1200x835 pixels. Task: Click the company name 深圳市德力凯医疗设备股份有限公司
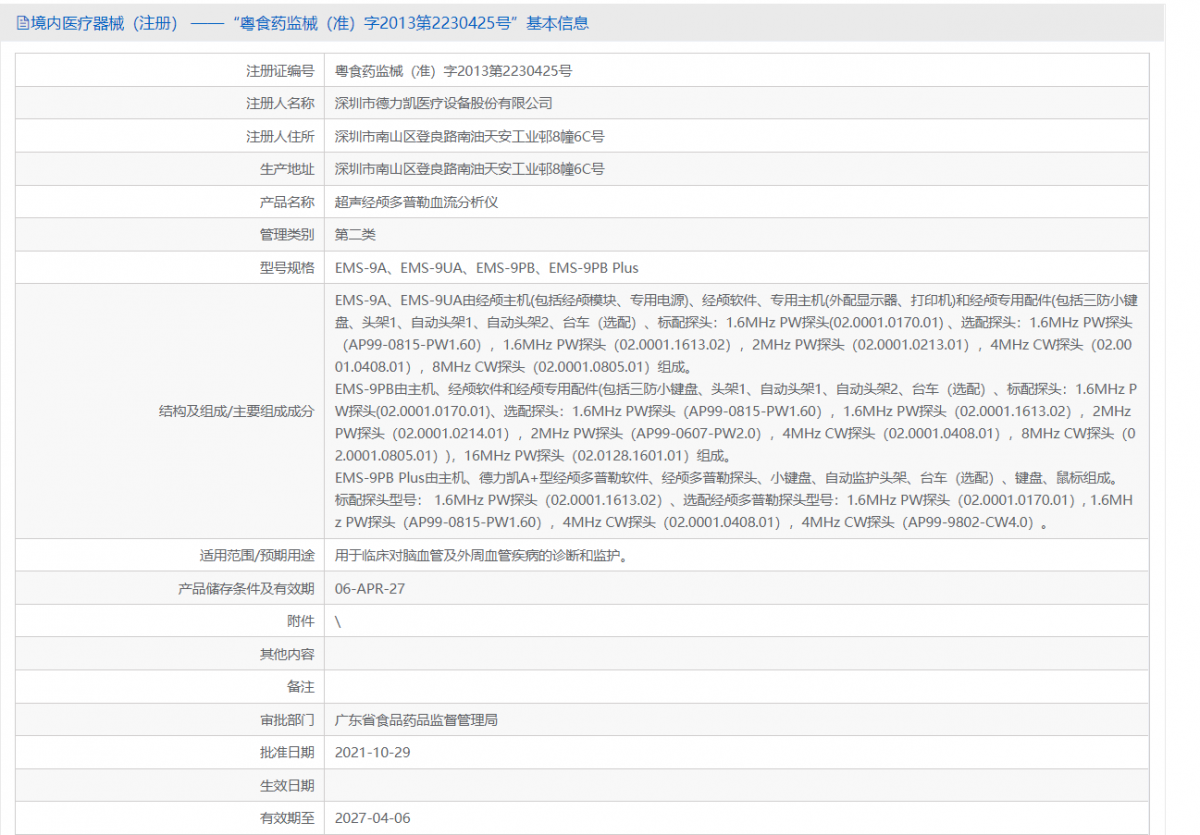[x=443, y=103]
